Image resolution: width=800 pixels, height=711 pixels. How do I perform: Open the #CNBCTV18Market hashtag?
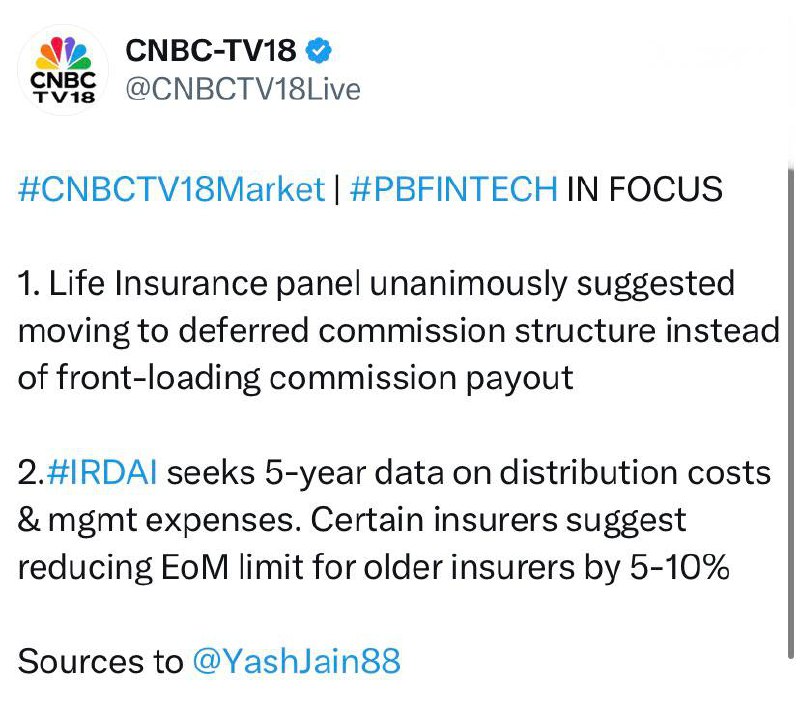[171, 188]
